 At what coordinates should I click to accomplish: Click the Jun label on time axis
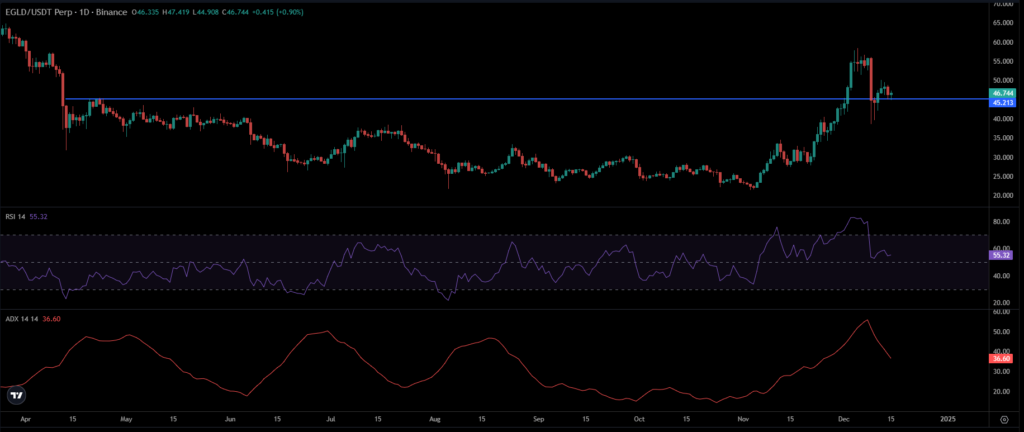[x=229, y=418]
